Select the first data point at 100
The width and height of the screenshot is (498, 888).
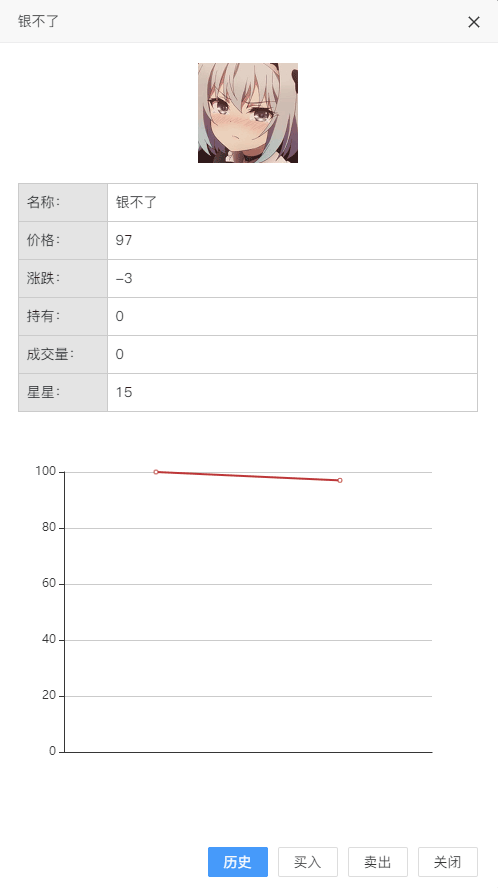156,472
